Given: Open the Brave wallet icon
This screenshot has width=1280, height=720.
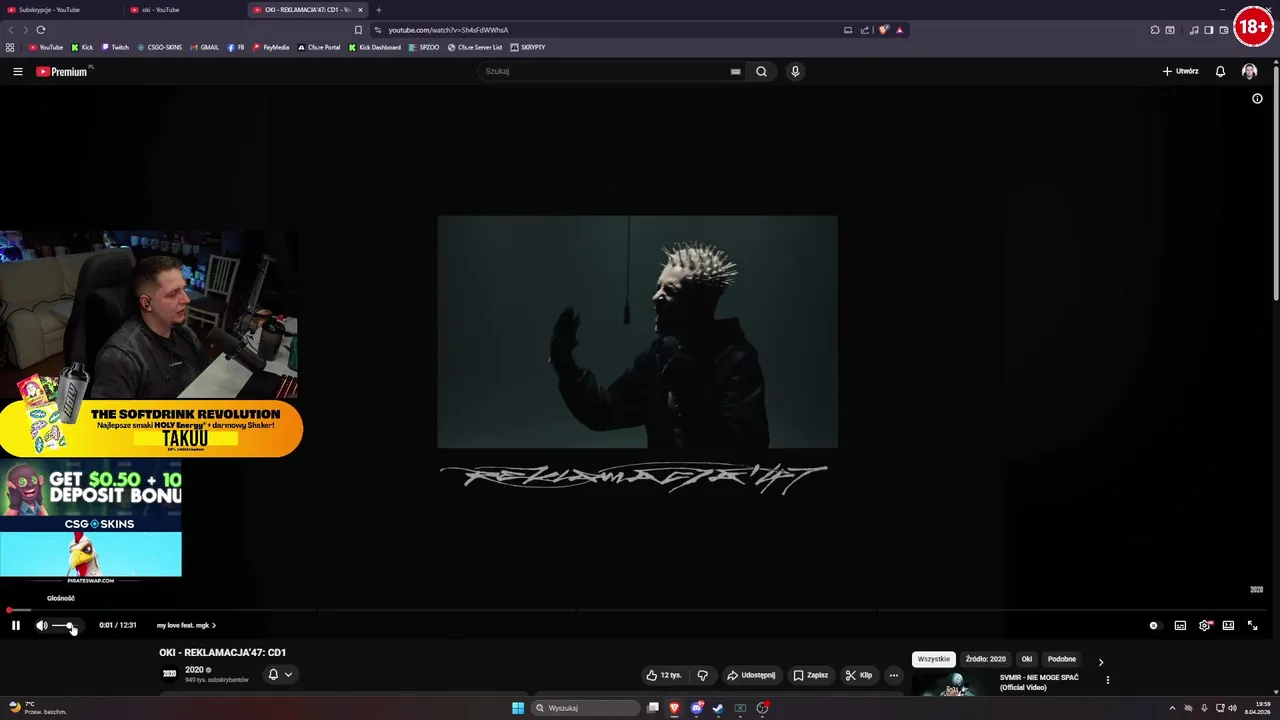Looking at the screenshot, I should click(x=1224, y=30).
